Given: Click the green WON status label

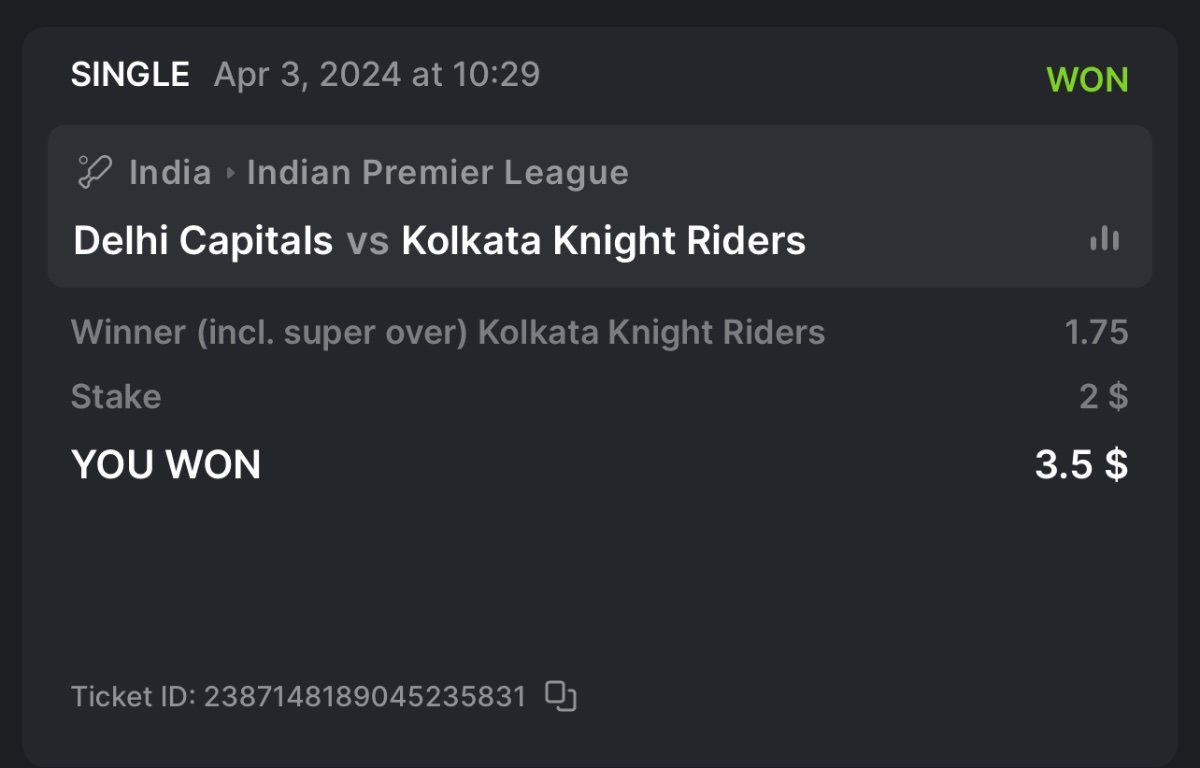Looking at the screenshot, I should click(x=1087, y=80).
